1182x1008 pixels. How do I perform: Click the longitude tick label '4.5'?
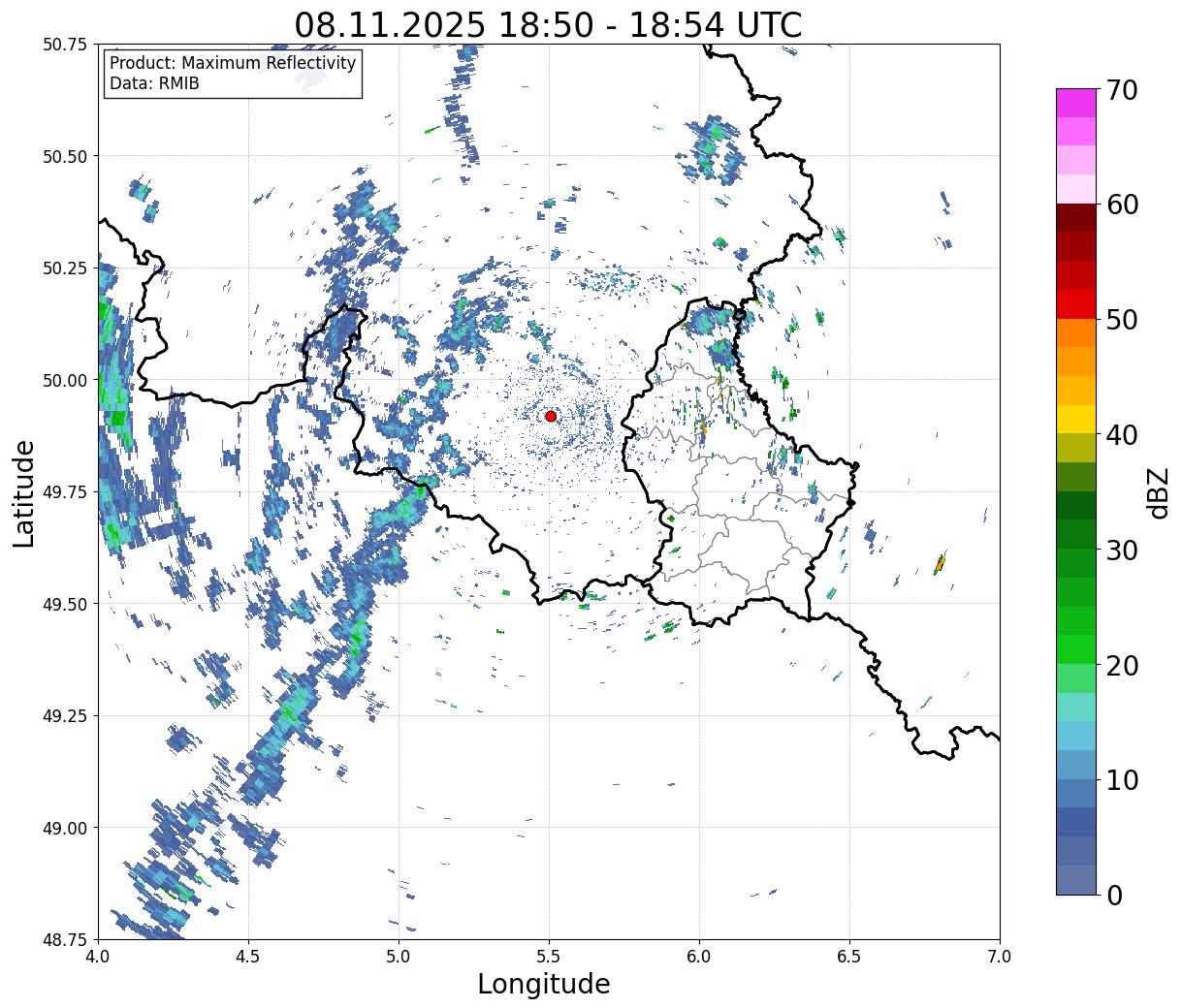248,957
